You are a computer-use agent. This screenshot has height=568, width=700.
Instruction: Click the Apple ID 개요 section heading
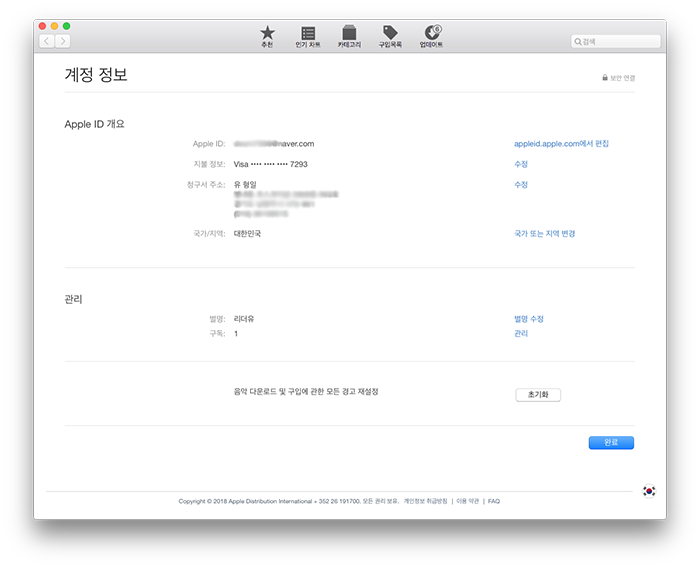pos(94,124)
